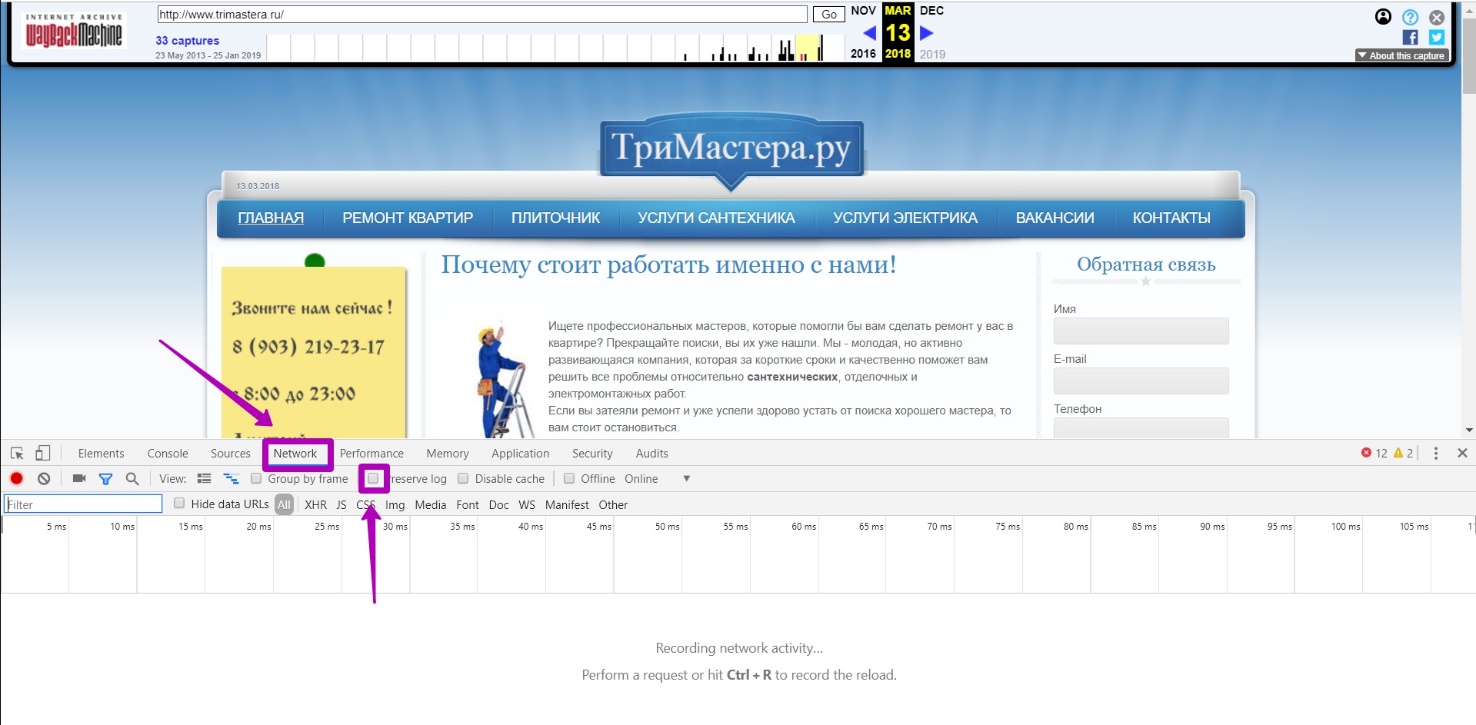Open the 33 captures link

point(187,41)
